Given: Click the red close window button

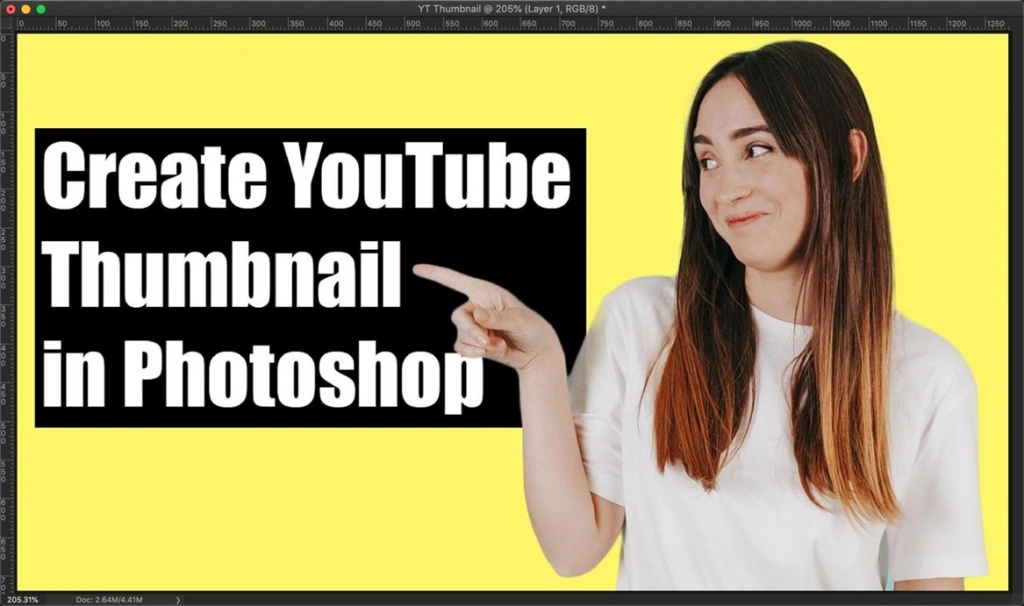Looking at the screenshot, I should pos(10,9).
